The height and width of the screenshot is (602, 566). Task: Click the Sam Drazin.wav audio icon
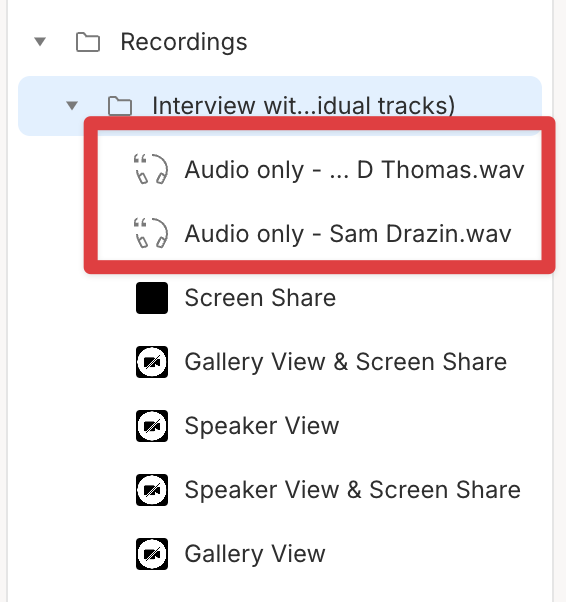coord(151,233)
